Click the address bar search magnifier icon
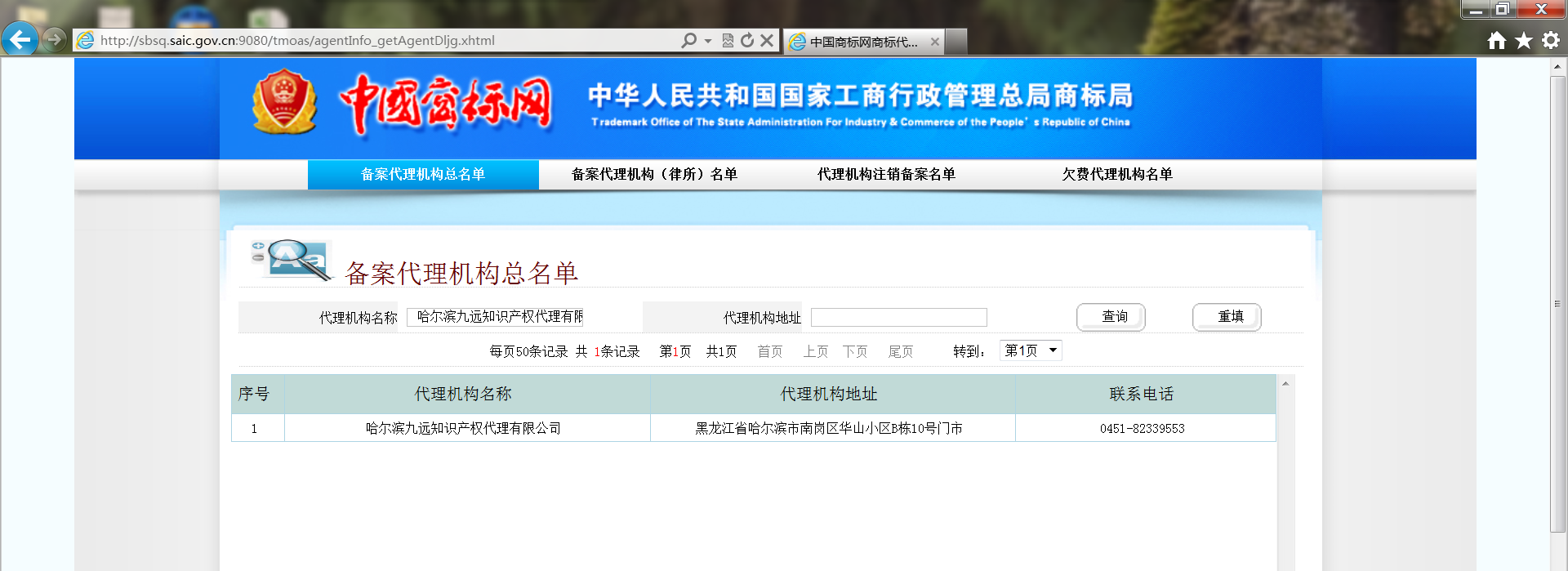Image resolution: width=1568 pixels, height=571 pixels. pyautogui.click(x=689, y=41)
